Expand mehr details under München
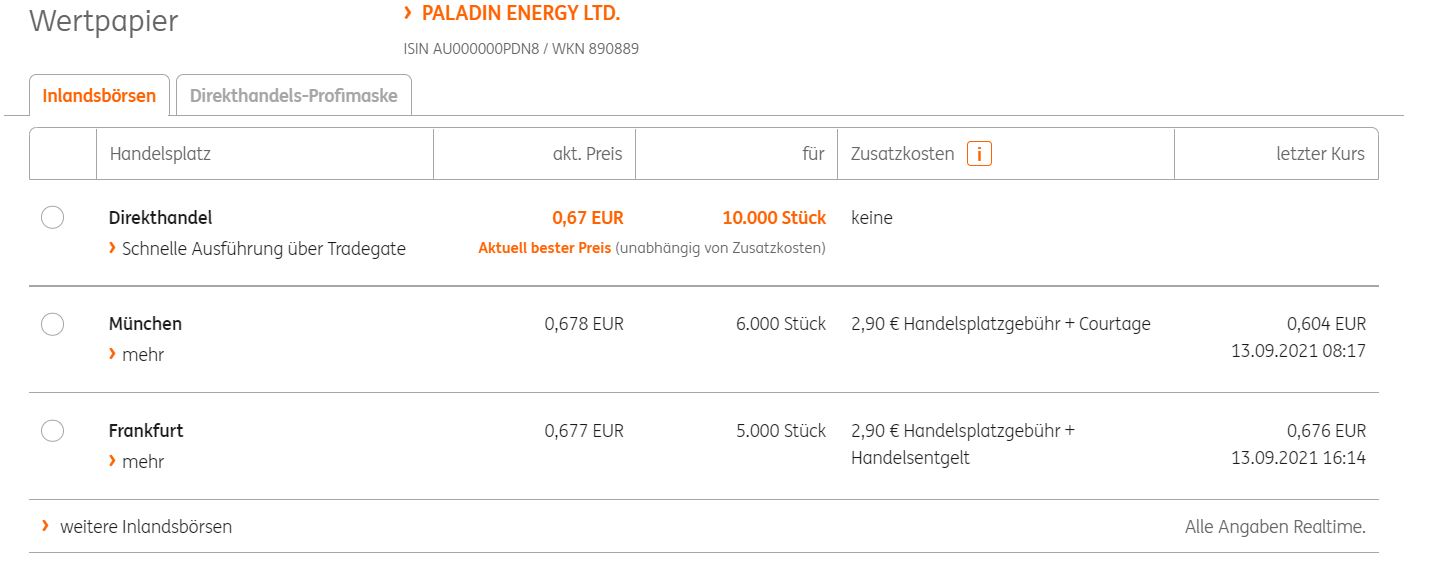The width and height of the screenshot is (1438, 575). 142,354
